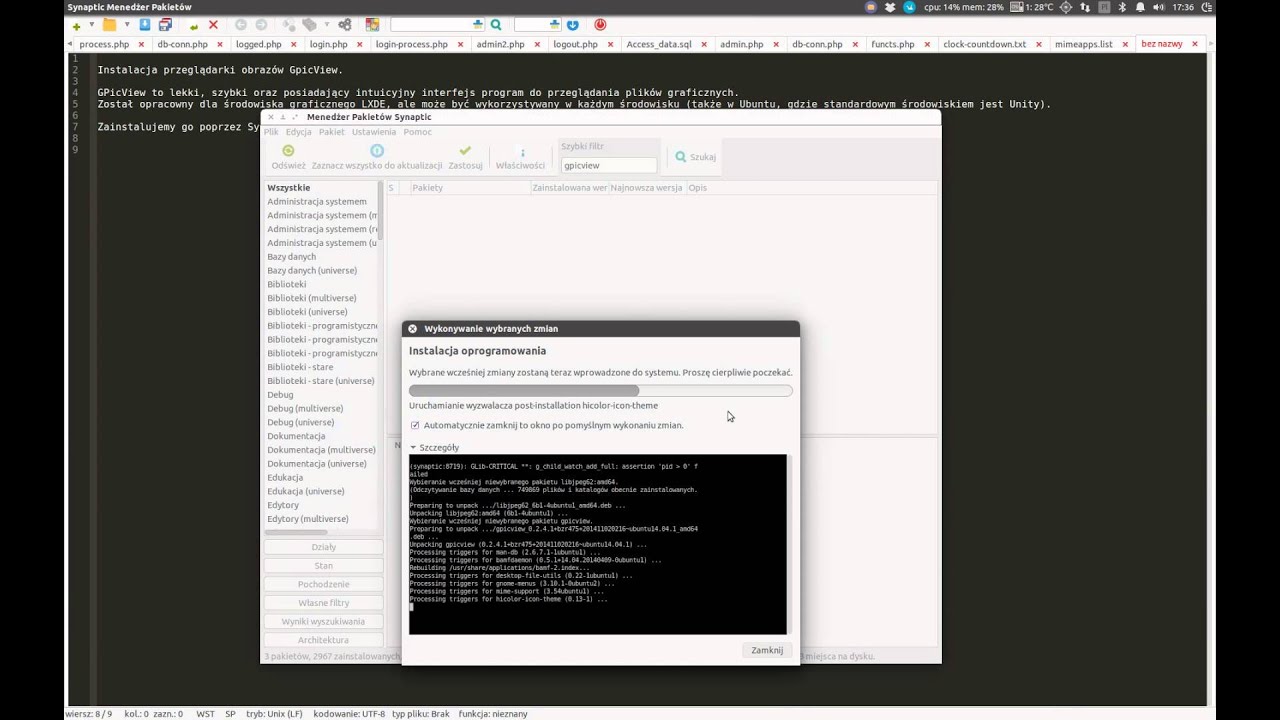
Task: Switch to the Access_data.sql tab
Action: coord(658,44)
